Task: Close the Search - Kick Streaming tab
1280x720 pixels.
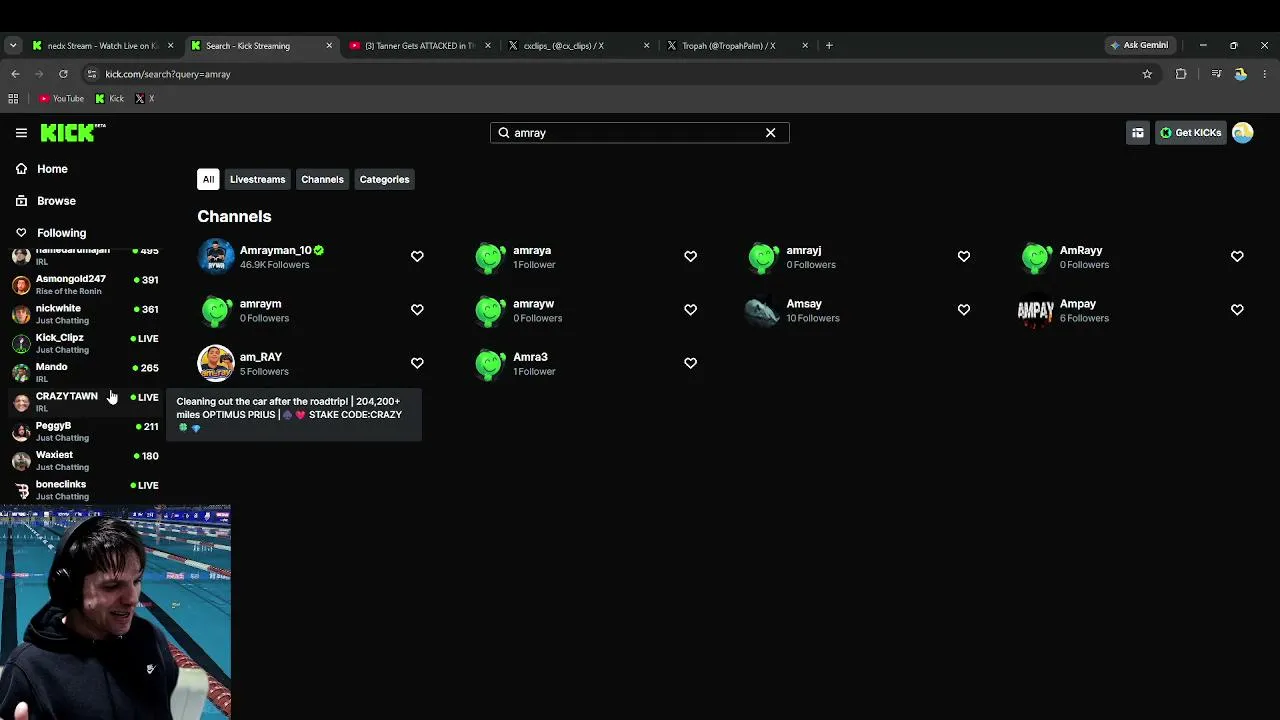Action: pos(329,45)
